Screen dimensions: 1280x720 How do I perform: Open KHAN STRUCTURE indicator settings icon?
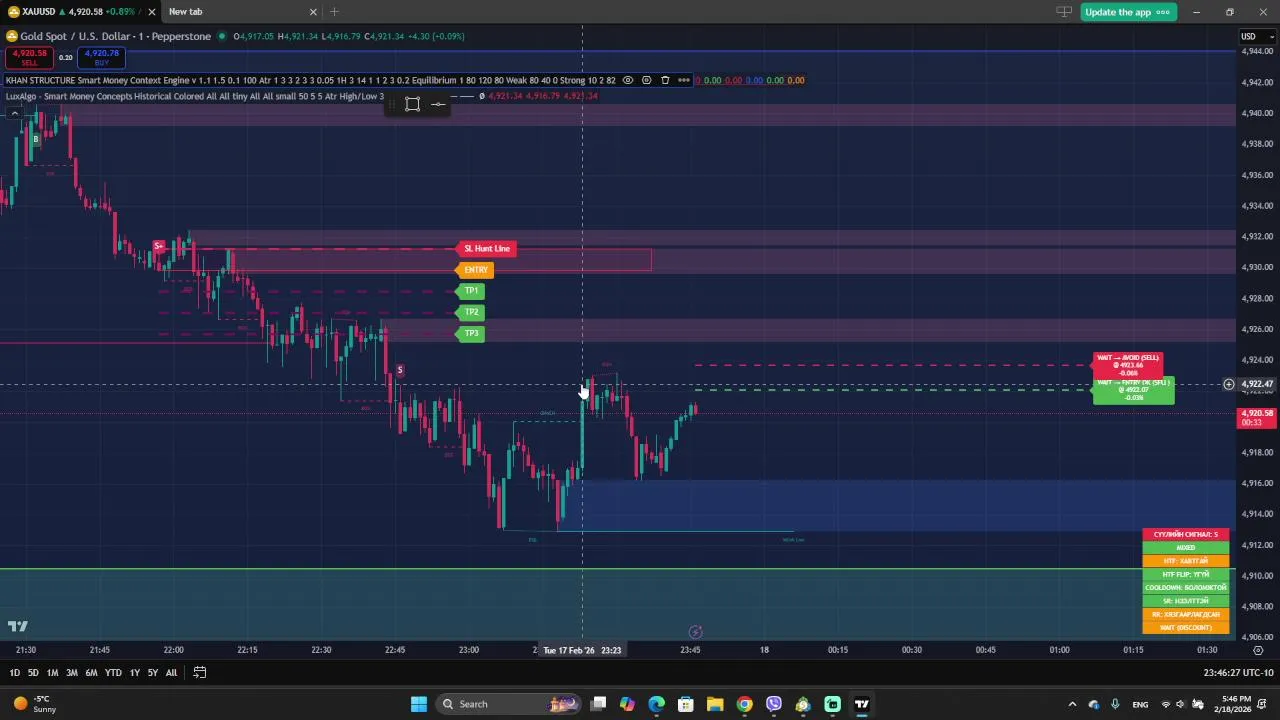[646, 80]
